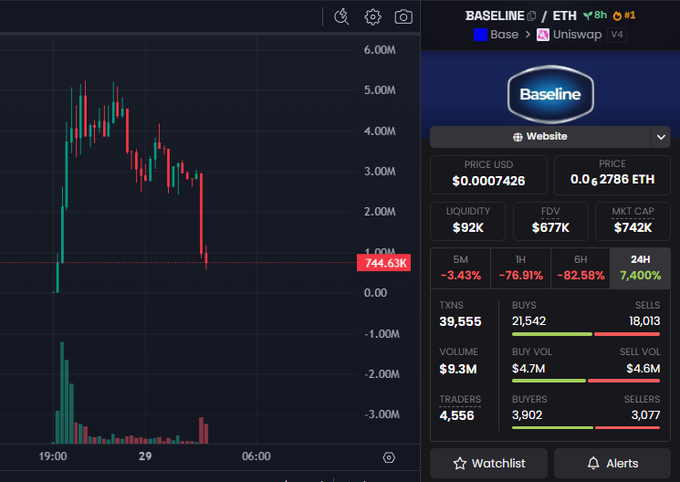Click the price 2786 ETH box

click(x=612, y=174)
